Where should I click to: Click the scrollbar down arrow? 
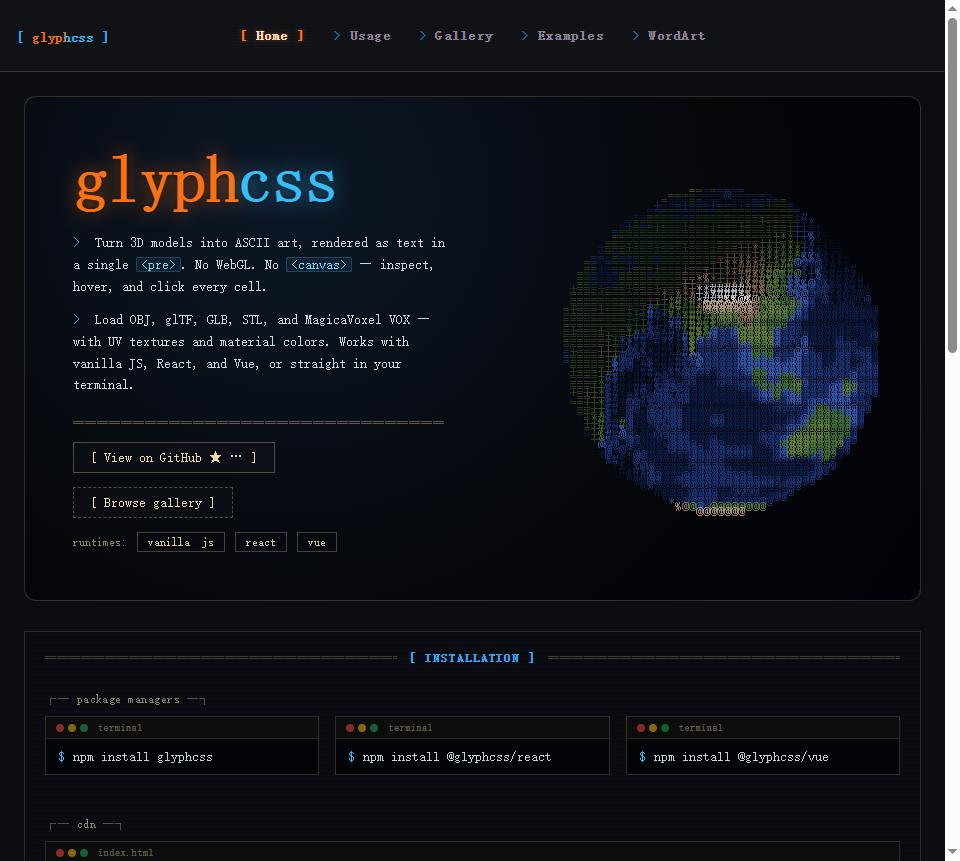(x=952, y=852)
